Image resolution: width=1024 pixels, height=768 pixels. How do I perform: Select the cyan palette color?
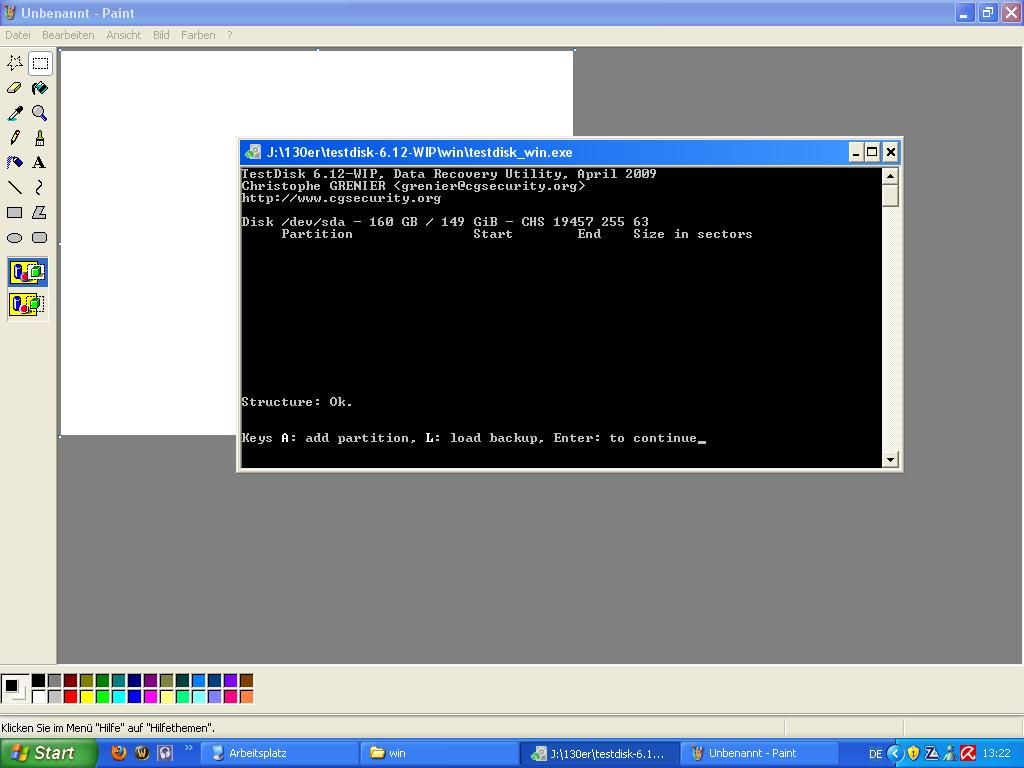pos(118,697)
